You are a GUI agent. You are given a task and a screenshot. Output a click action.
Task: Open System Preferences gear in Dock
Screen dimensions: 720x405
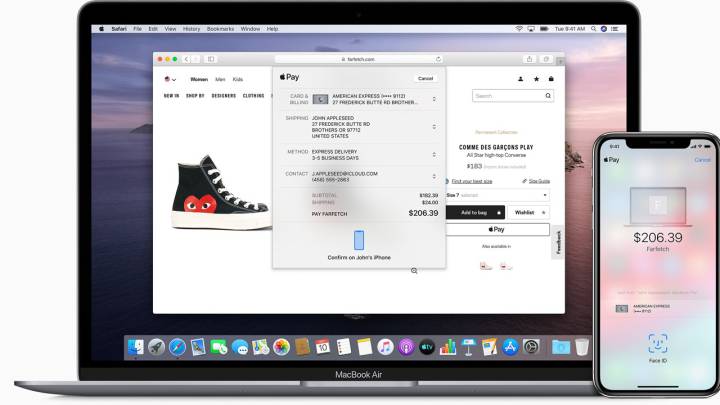tap(531, 348)
